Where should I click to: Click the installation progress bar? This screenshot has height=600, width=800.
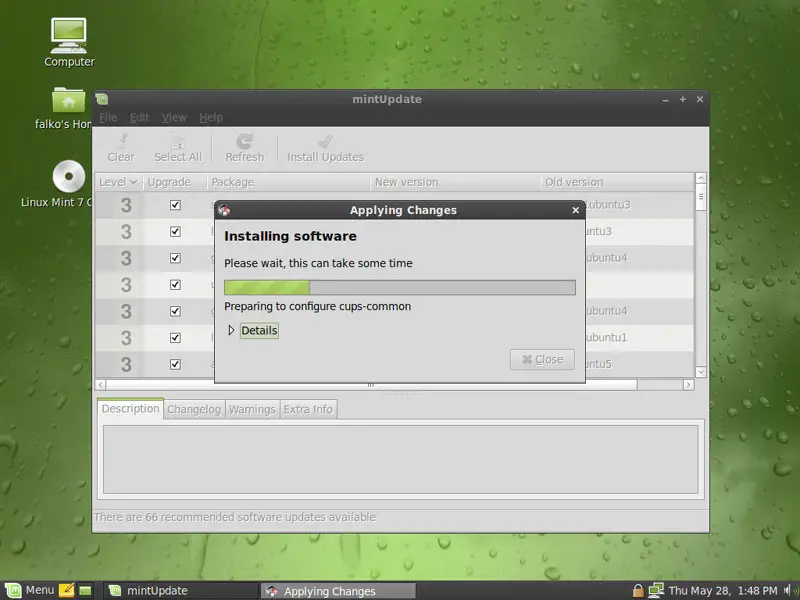pos(400,287)
